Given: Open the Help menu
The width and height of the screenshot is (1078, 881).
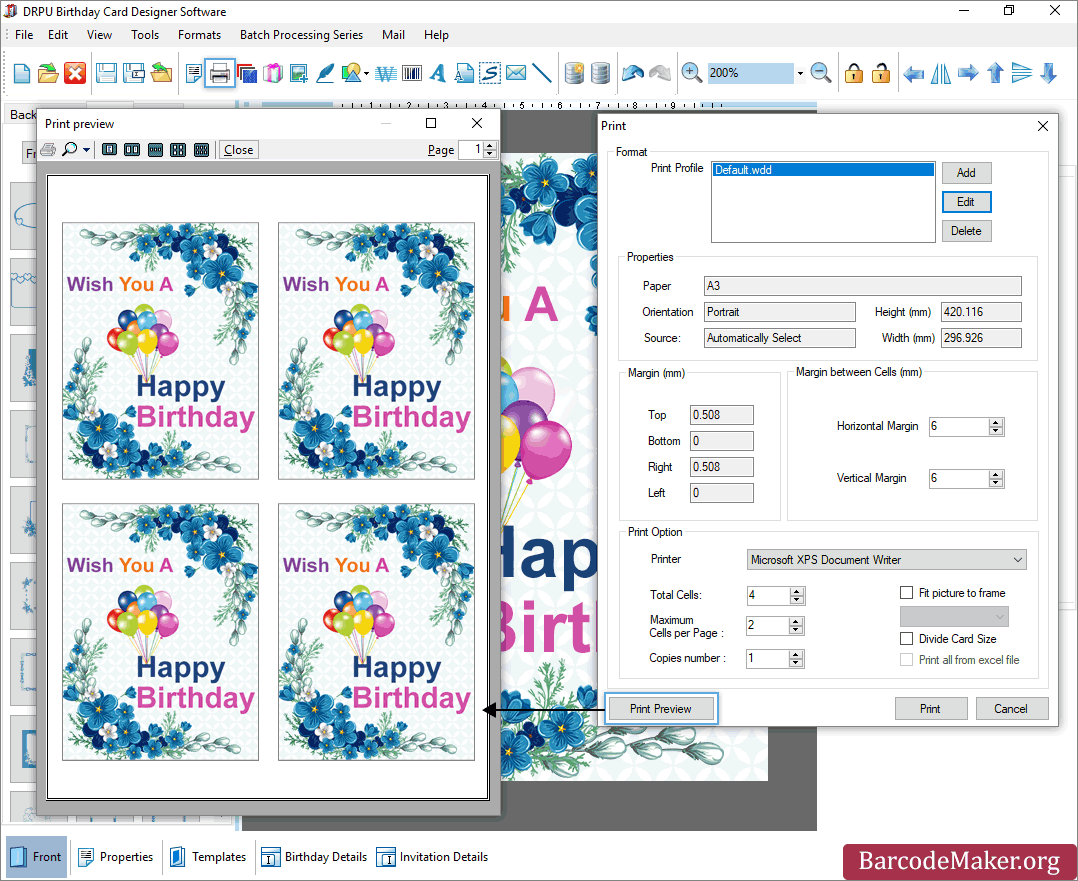Looking at the screenshot, I should [x=436, y=34].
